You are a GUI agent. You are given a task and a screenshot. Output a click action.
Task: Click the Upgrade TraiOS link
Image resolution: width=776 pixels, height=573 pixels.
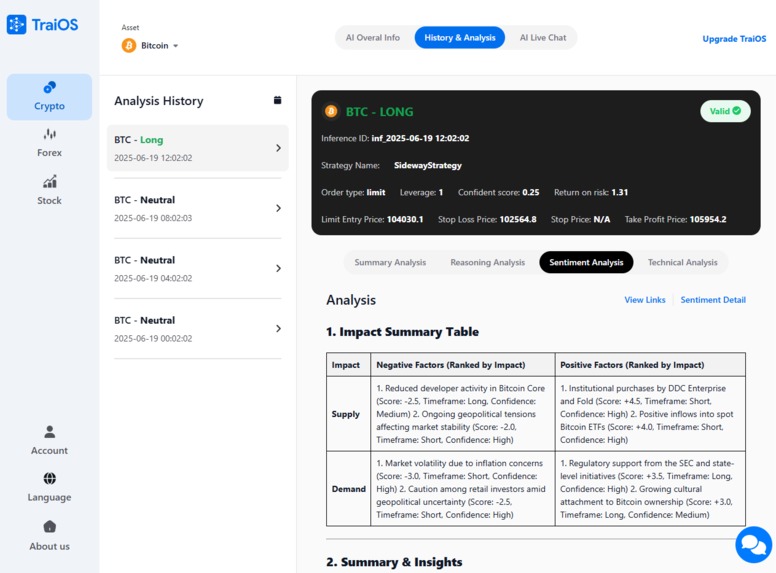coord(734,39)
